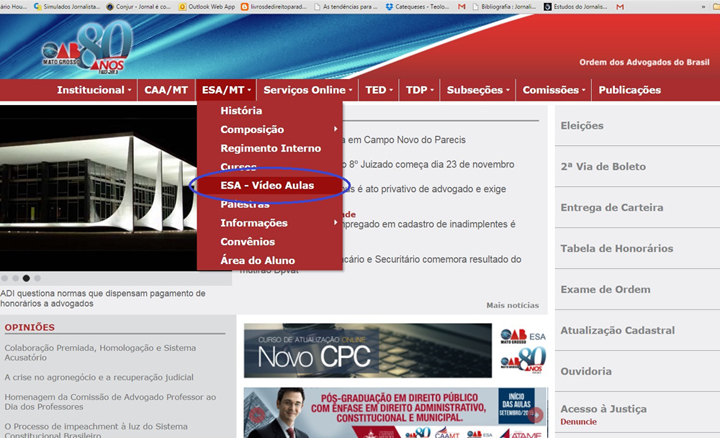
Task: Open ADI questiona normas headline
Action: [x=103, y=298]
